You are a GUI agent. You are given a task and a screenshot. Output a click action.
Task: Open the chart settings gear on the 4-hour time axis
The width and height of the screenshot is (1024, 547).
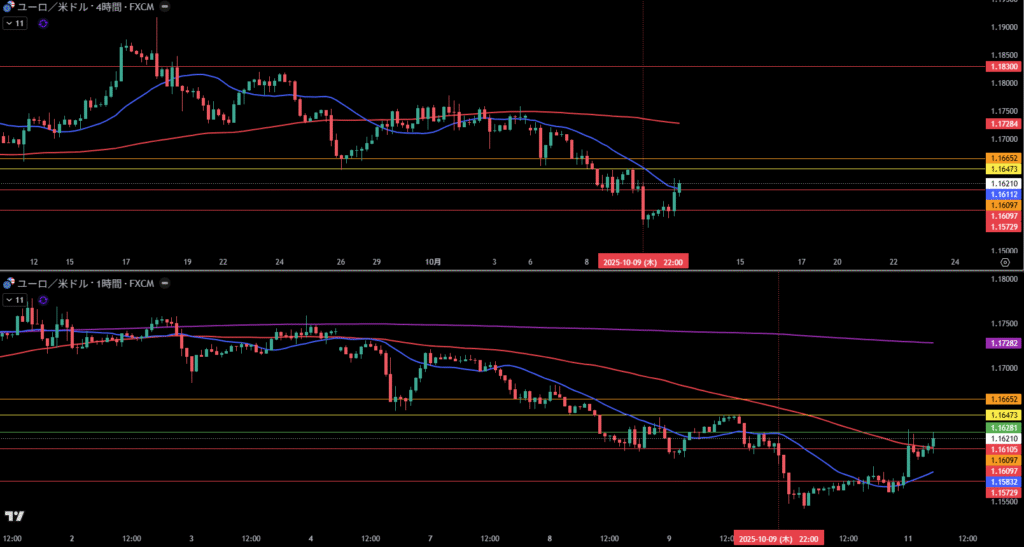[1003, 262]
